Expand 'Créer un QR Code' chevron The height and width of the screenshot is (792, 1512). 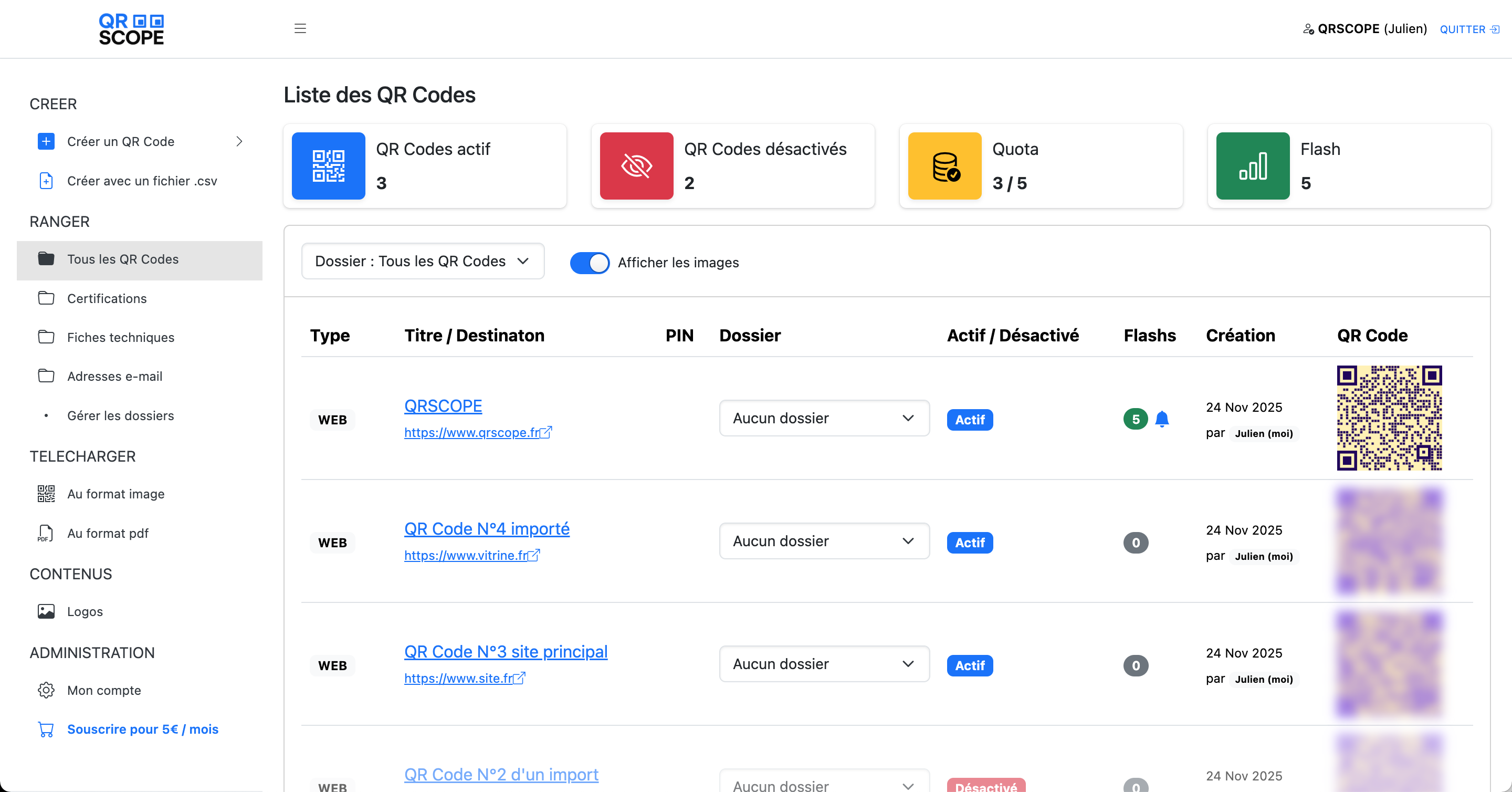pyautogui.click(x=239, y=141)
